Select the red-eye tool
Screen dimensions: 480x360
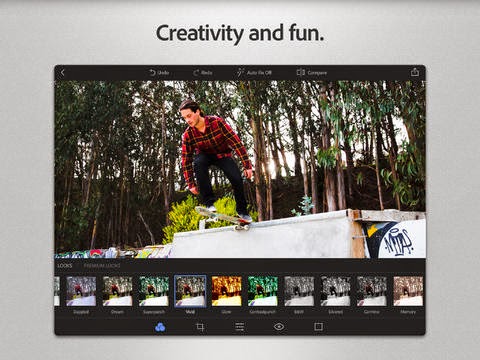pyautogui.click(x=279, y=327)
